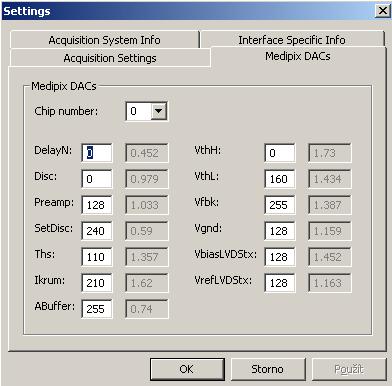Click the VthH readout 1.73
The image size is (392, 386).
[x=330, y=153]
